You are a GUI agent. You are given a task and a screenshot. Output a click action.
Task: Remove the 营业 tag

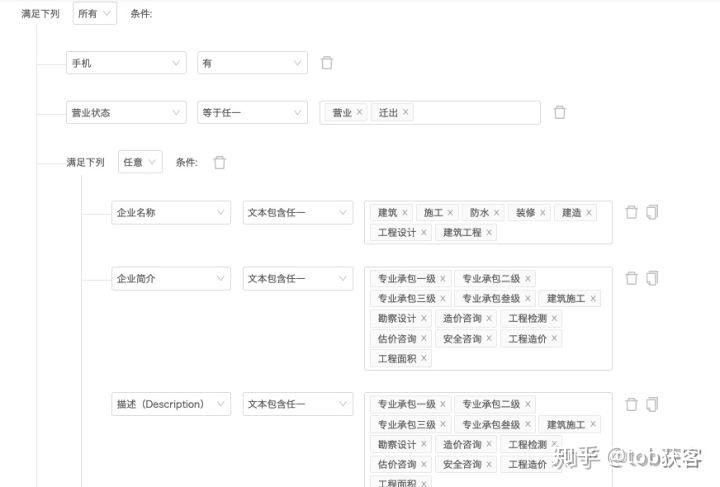359,112
